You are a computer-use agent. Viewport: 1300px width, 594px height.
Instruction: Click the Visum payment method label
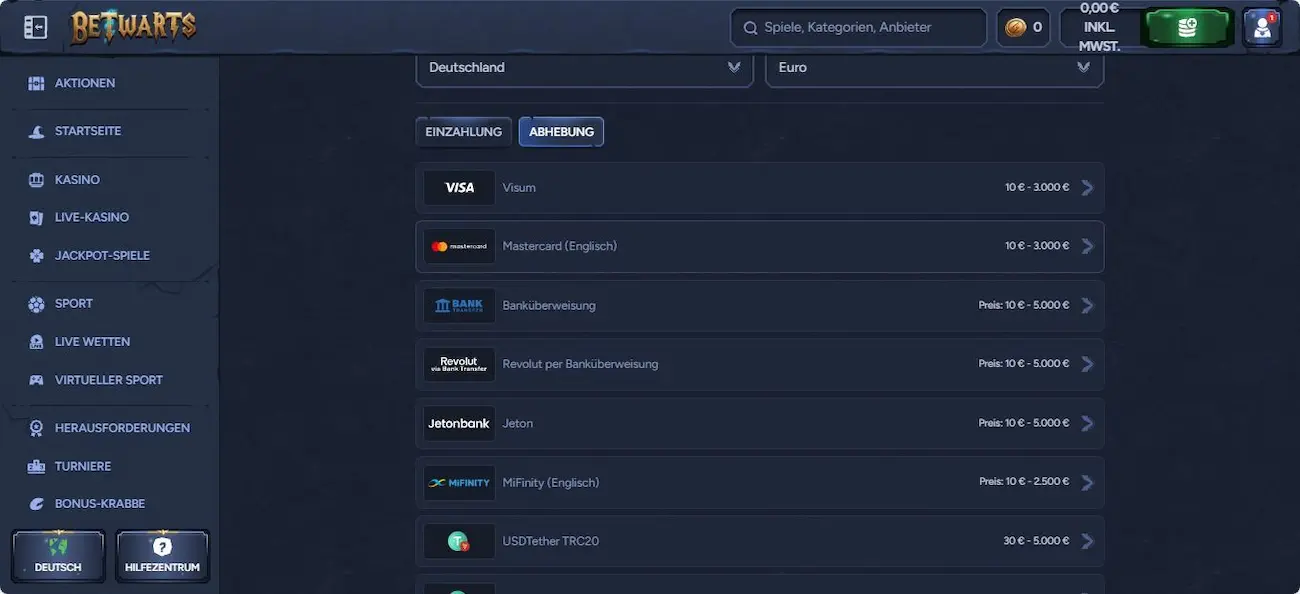click(519, 188)
